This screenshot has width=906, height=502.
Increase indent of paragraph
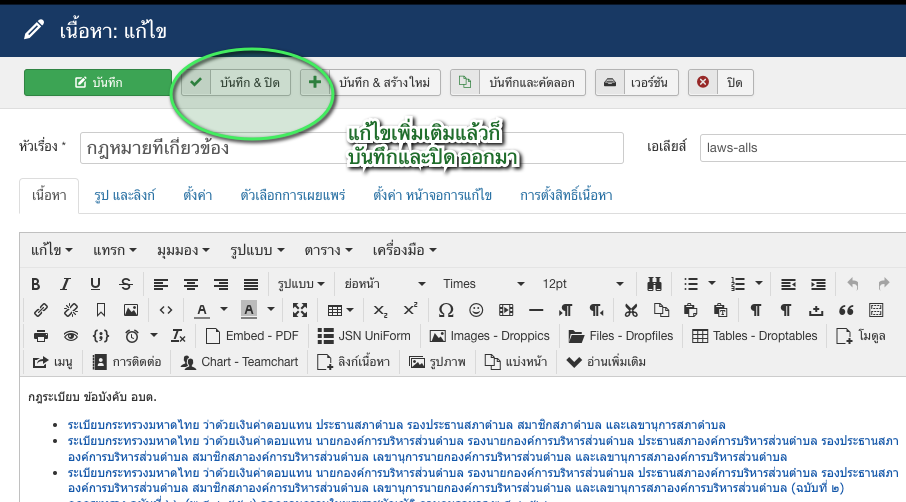click(x=818, y=284)
